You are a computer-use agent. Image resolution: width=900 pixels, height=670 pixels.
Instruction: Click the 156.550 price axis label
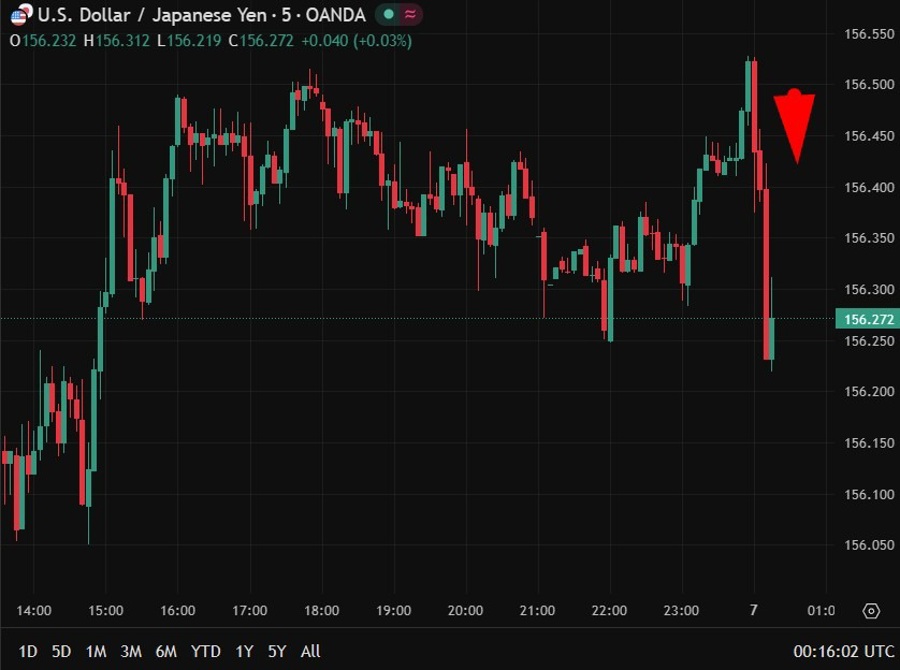(869, 34)
